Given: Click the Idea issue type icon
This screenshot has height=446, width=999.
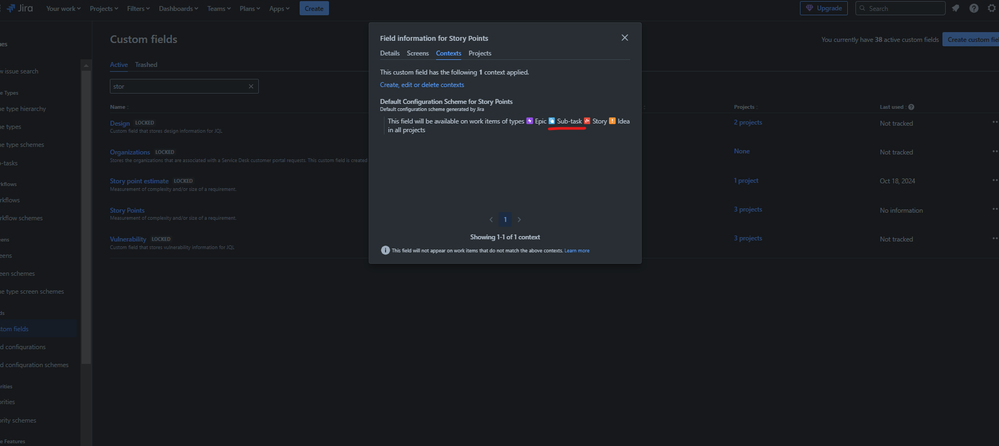Looking at the screenshot, I should [x=612, y=121].
